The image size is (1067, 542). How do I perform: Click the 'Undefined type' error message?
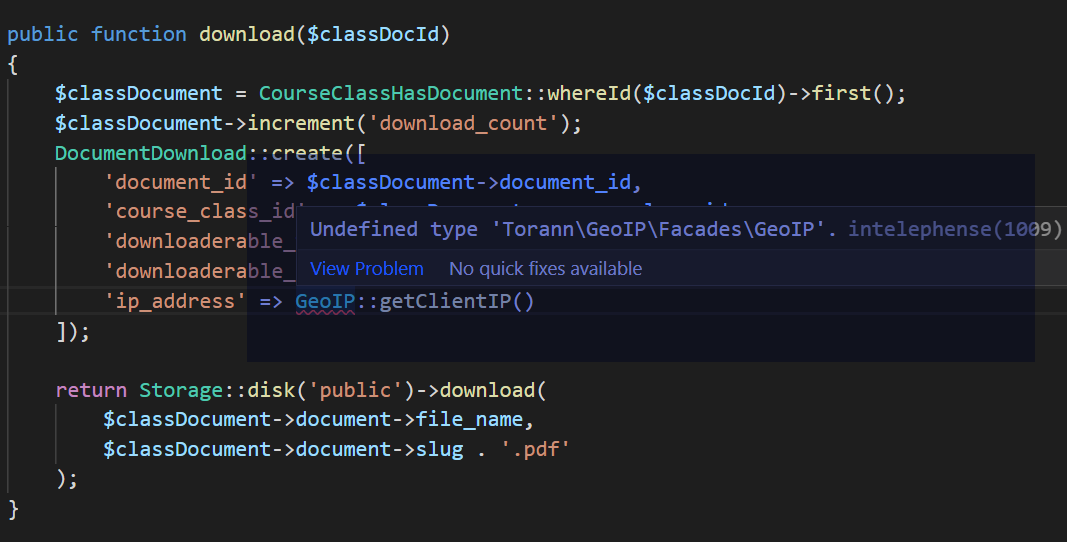tap(572, 229)
